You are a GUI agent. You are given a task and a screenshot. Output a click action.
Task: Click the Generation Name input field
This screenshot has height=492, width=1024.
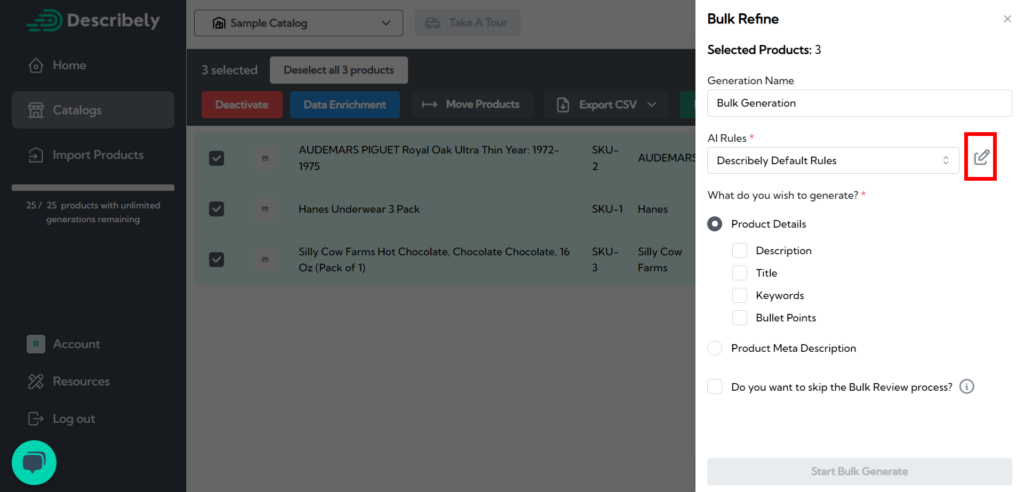click(x=858, y=103)
